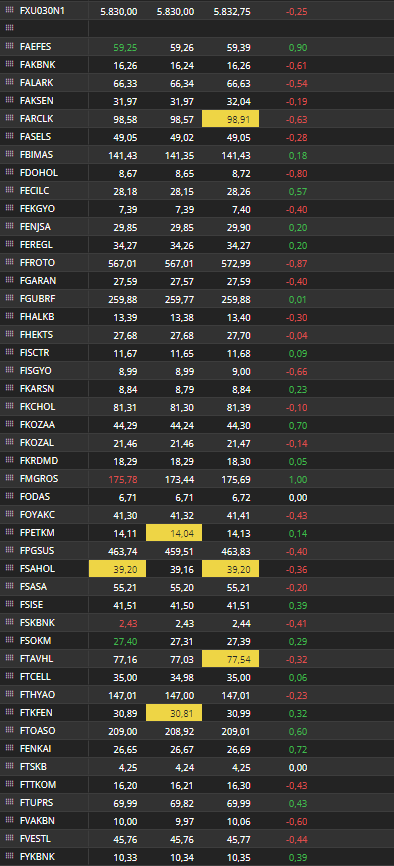The height and width of the screenshot is (866, 394).
Task: Click the 0,90 change value for FAEFES
Action: [x=298, y=47]
